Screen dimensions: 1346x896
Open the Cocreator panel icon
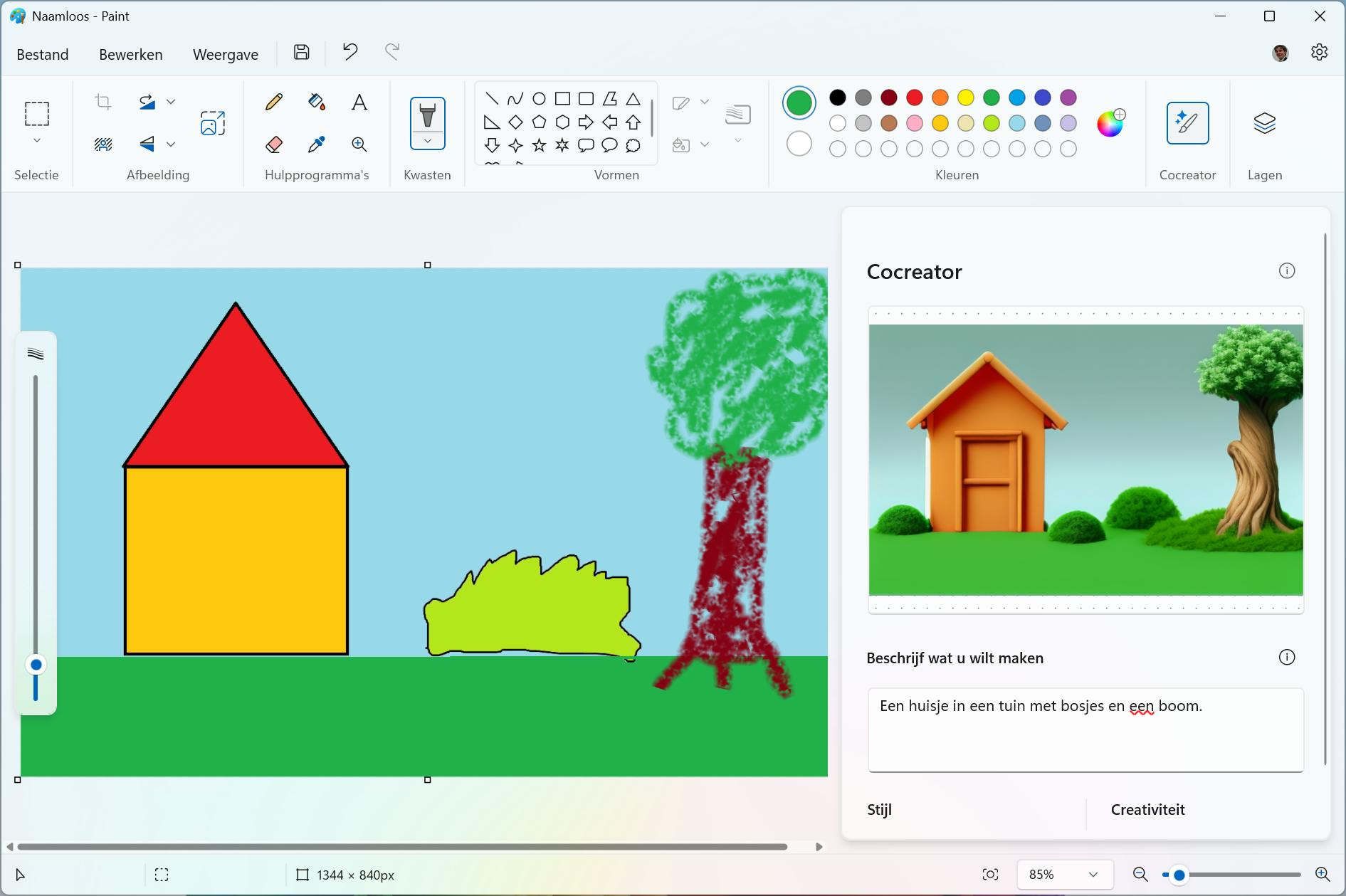click(x=1187, y=122)
